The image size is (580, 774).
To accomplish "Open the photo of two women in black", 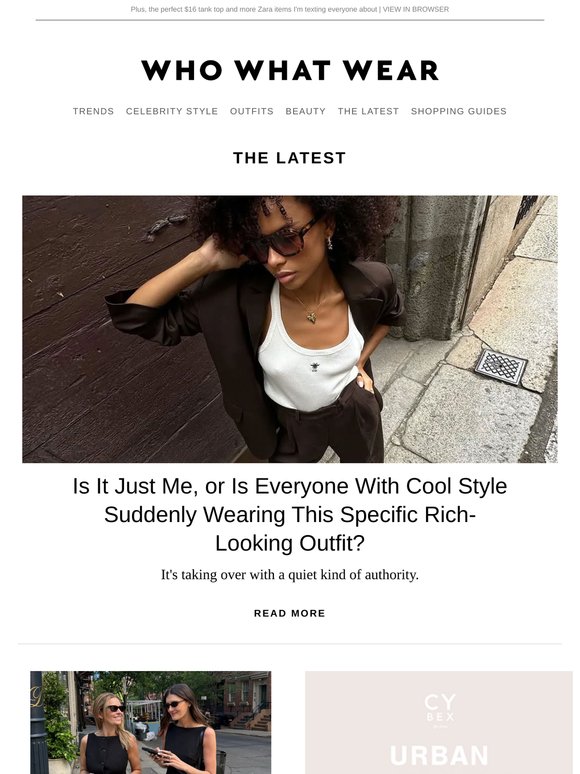I will point(151,722).
